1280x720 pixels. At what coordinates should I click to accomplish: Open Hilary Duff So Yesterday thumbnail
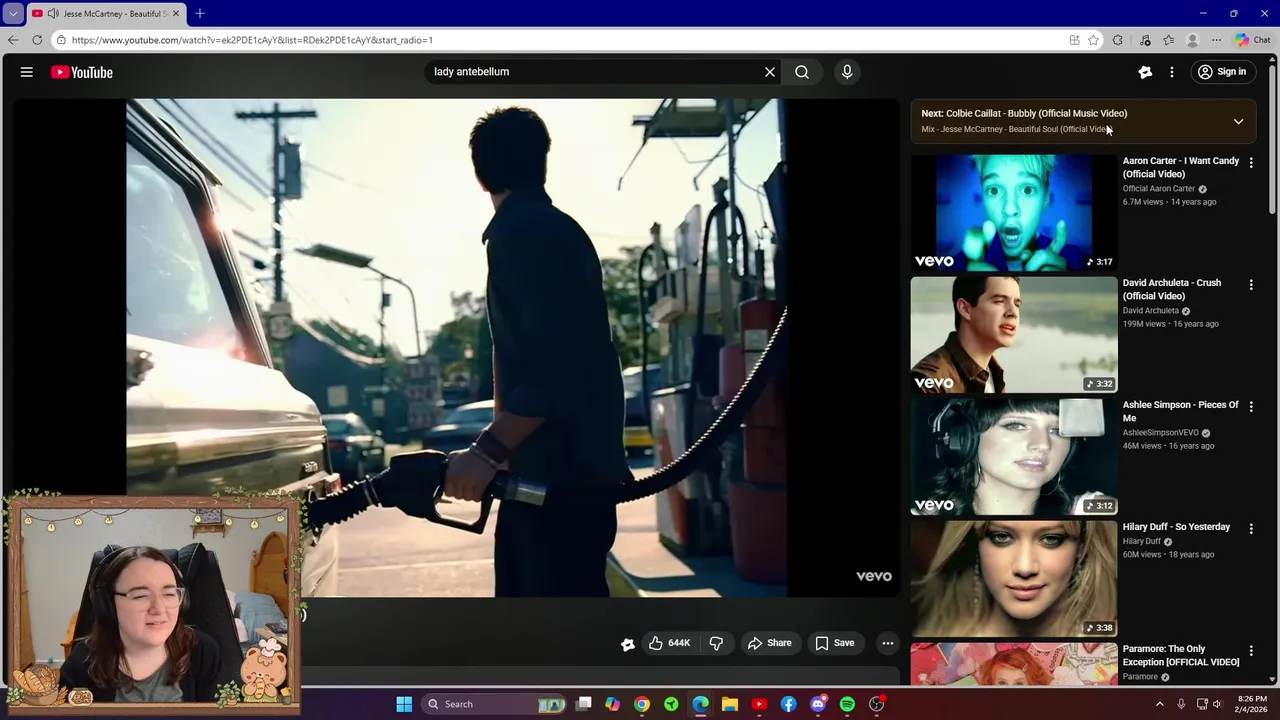coord(1014,578)
